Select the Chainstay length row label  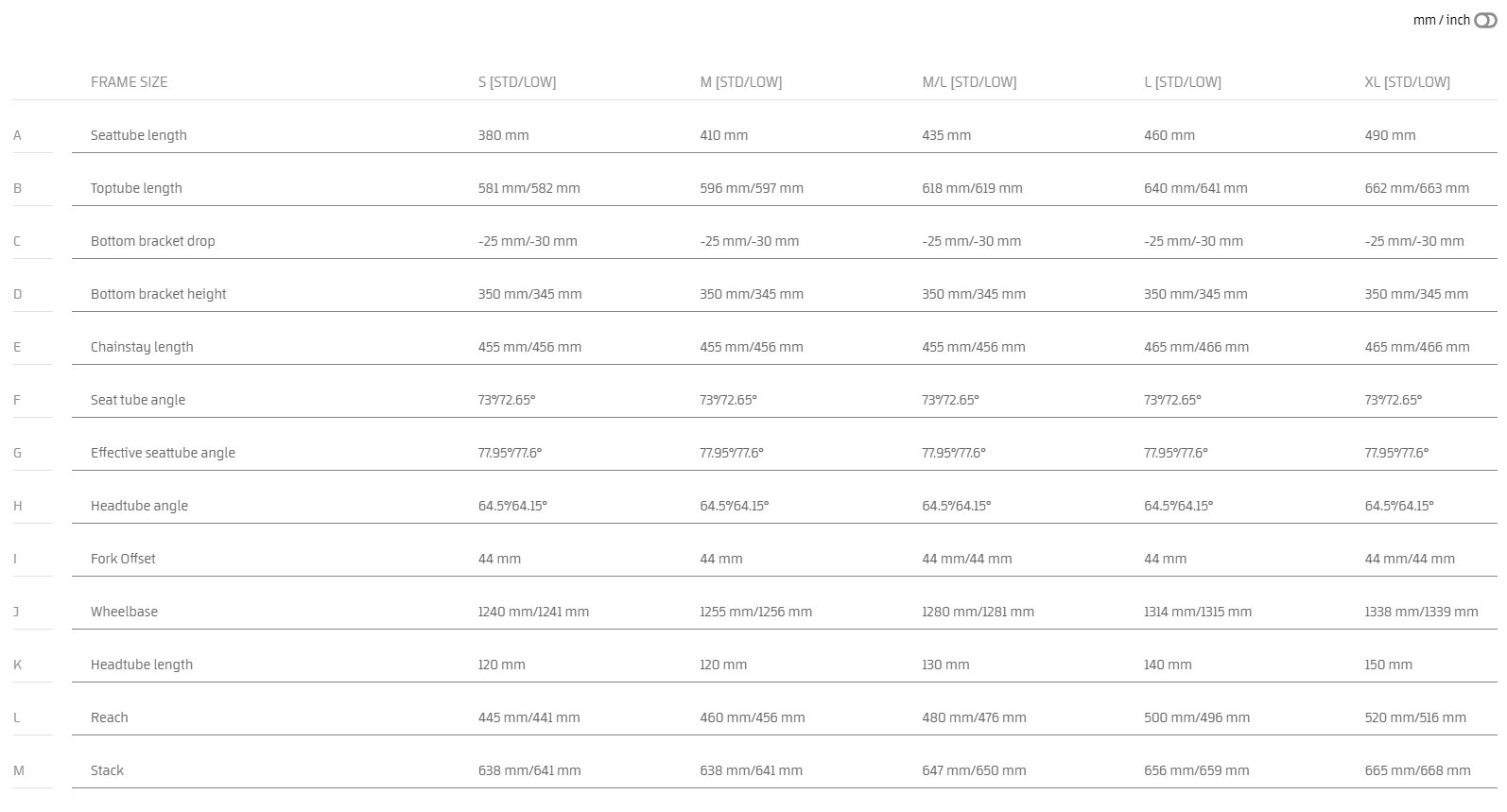142,347
